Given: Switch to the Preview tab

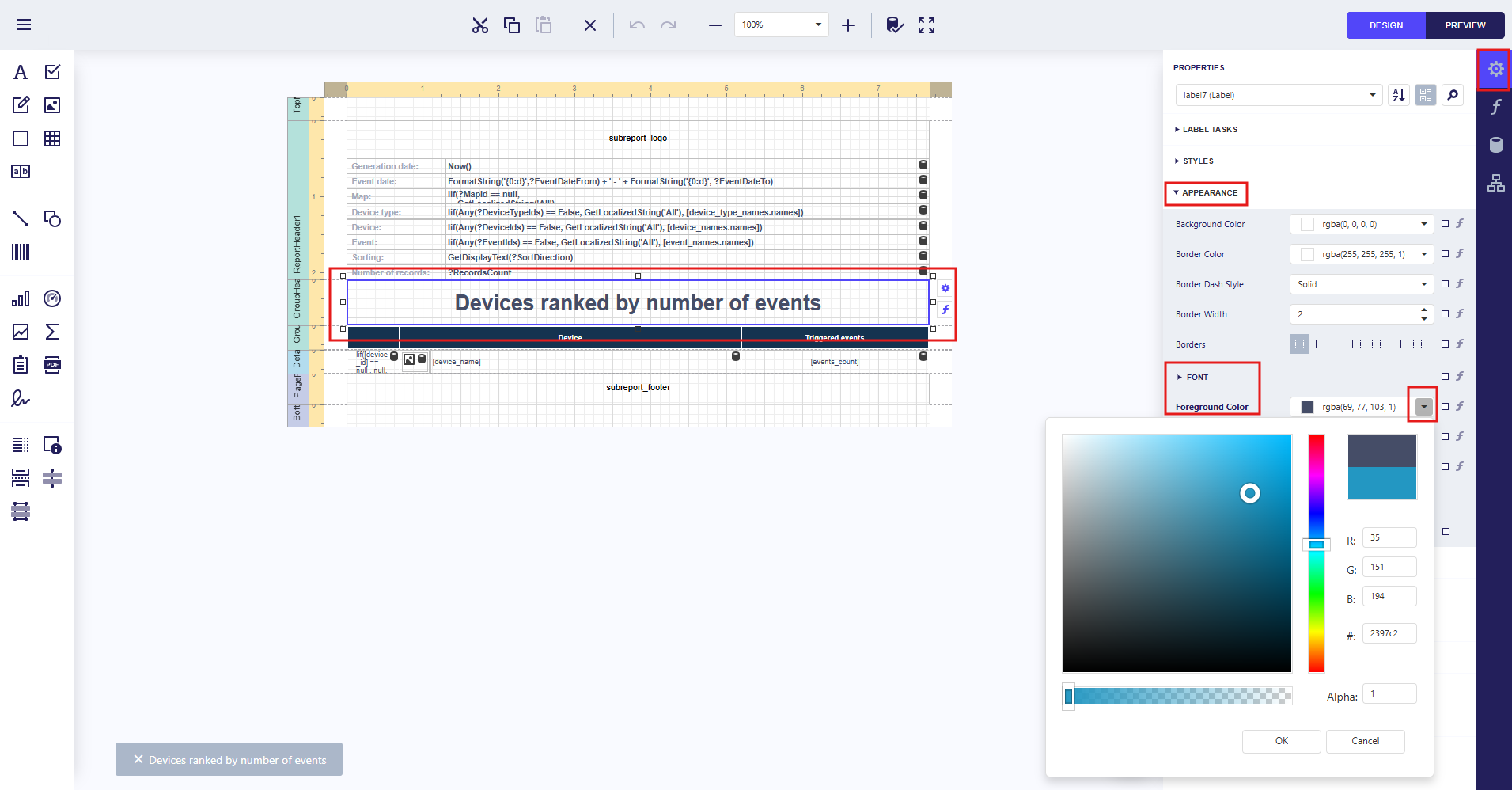Looking at the screenshot, I should click(1465, 25).
